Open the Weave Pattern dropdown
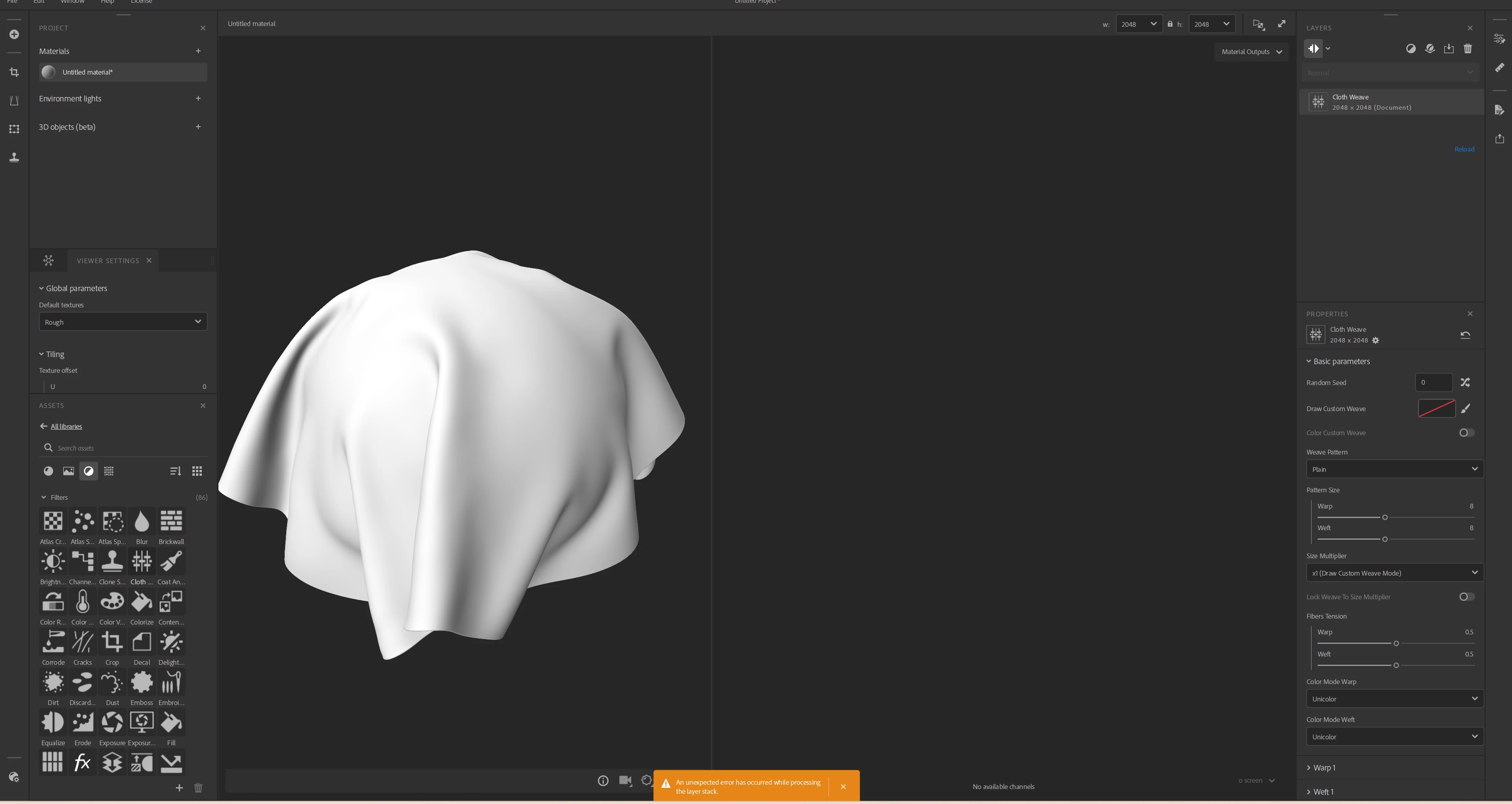The image size is (1512, 804). tap(1394, 469)
